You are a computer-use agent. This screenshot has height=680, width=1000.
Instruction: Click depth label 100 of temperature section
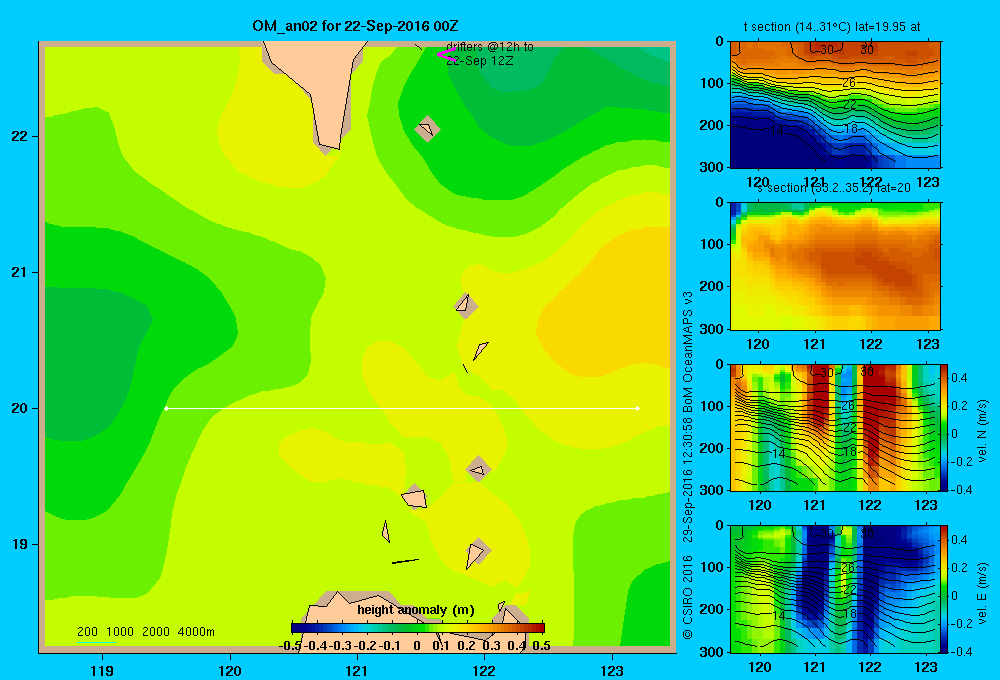(711, 83)
